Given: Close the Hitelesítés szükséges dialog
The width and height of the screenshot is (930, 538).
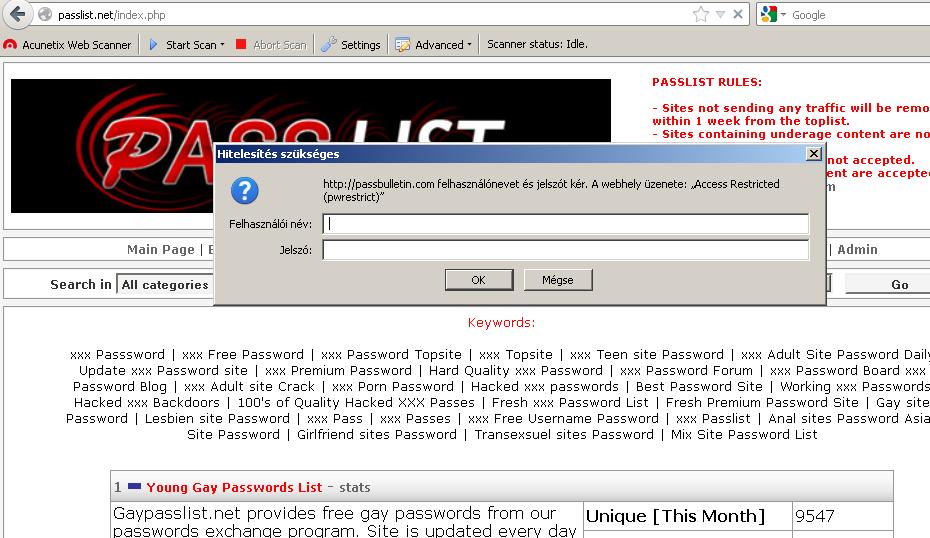Looking at the screenshot, I should [814, 154].
